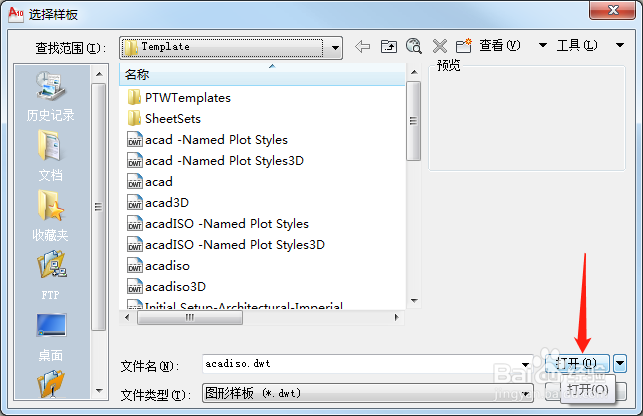Create a new folder icon
This screenshot has height=416, width=643.
click(464, 46)
